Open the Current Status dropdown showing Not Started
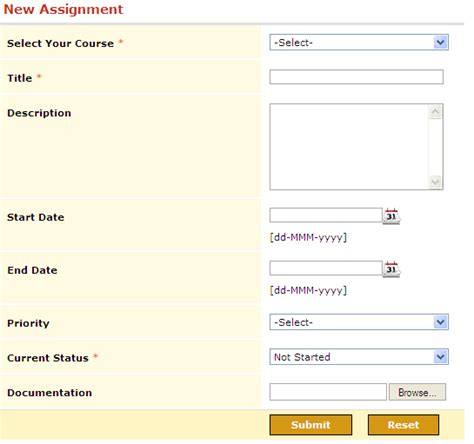474x444 pixels. [x=359, y=357]
